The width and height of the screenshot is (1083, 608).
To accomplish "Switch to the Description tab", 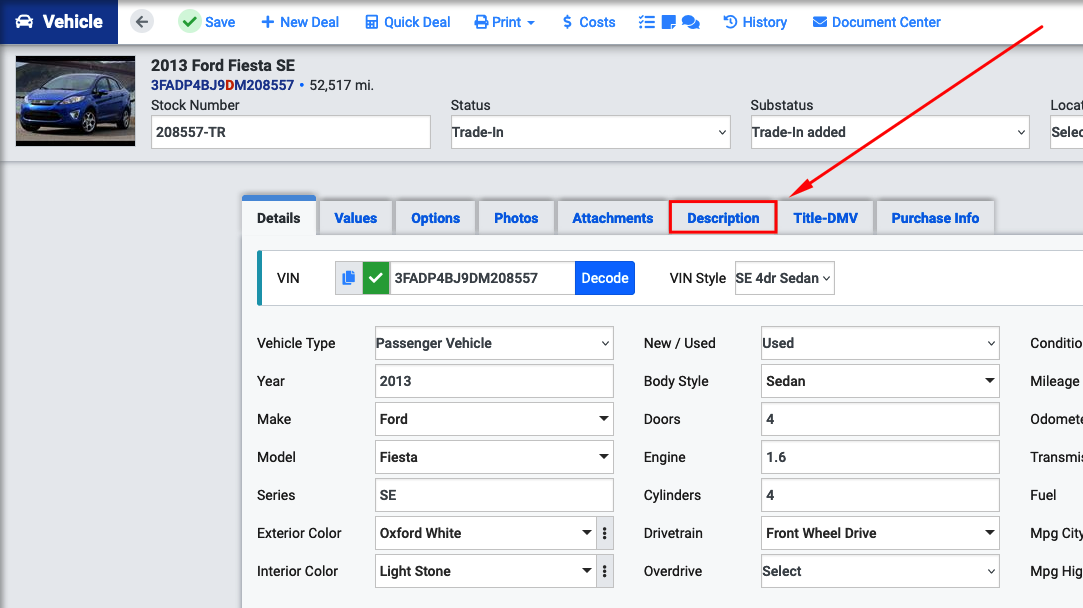I will point(722,217).
